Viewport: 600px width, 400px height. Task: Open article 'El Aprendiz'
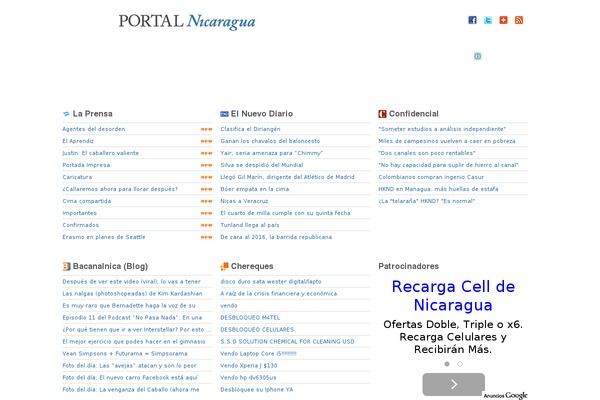[x=78, y=141]
